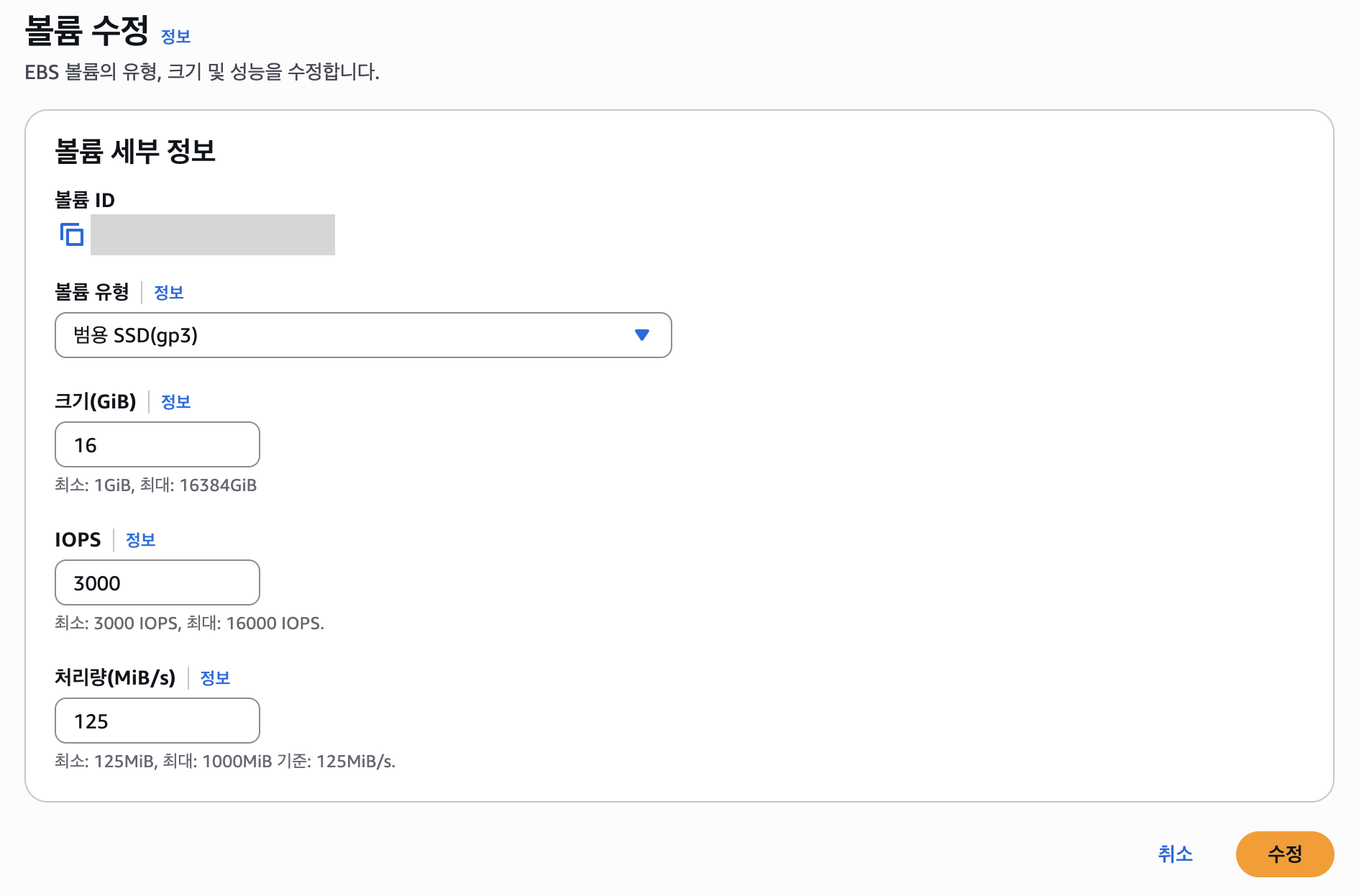
Task: Open the 정보 link beside IOPS
Action: [x=141, y=540]
